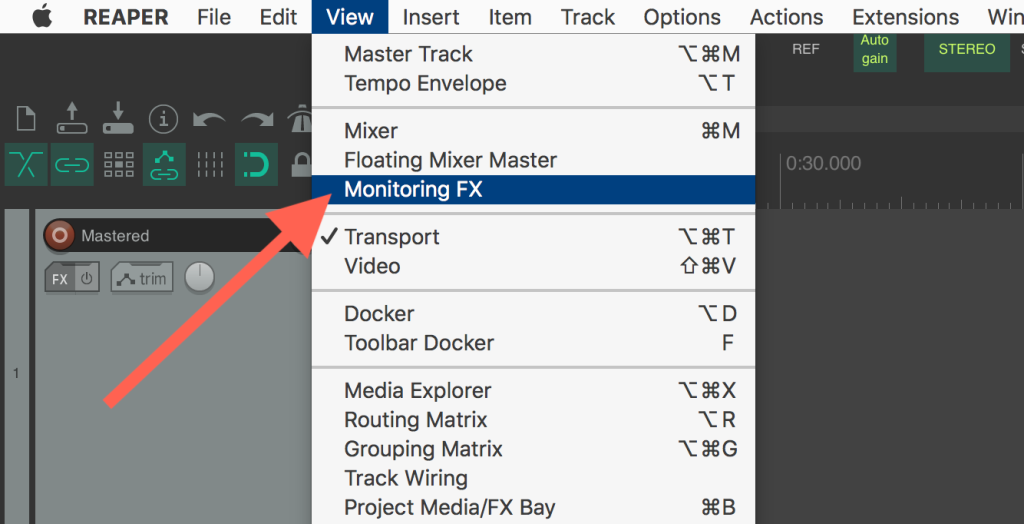This screenshot has width=1024, height=524.
Task: Open Routing Matrix from menu
Action: pyautogui.click(x=534, y=419)
